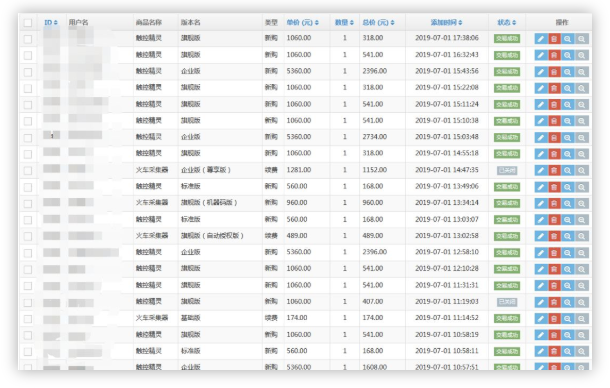Delete the order added at 15:22:08

click(554, 88)
